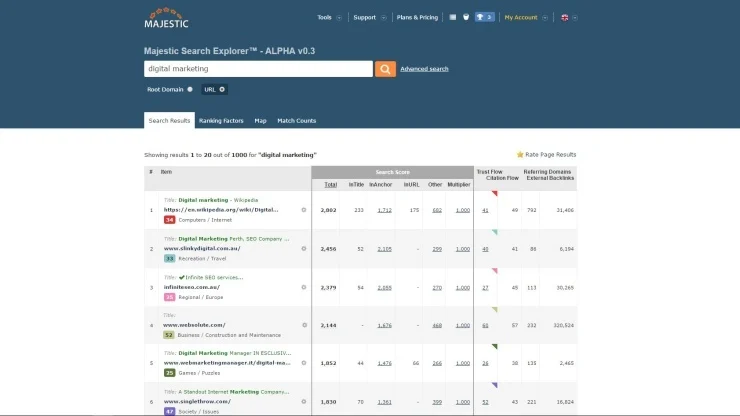The width and height of the screenshot is (740, 416).
Task: Open the UK flag language selector
Action: pos(568,17)
